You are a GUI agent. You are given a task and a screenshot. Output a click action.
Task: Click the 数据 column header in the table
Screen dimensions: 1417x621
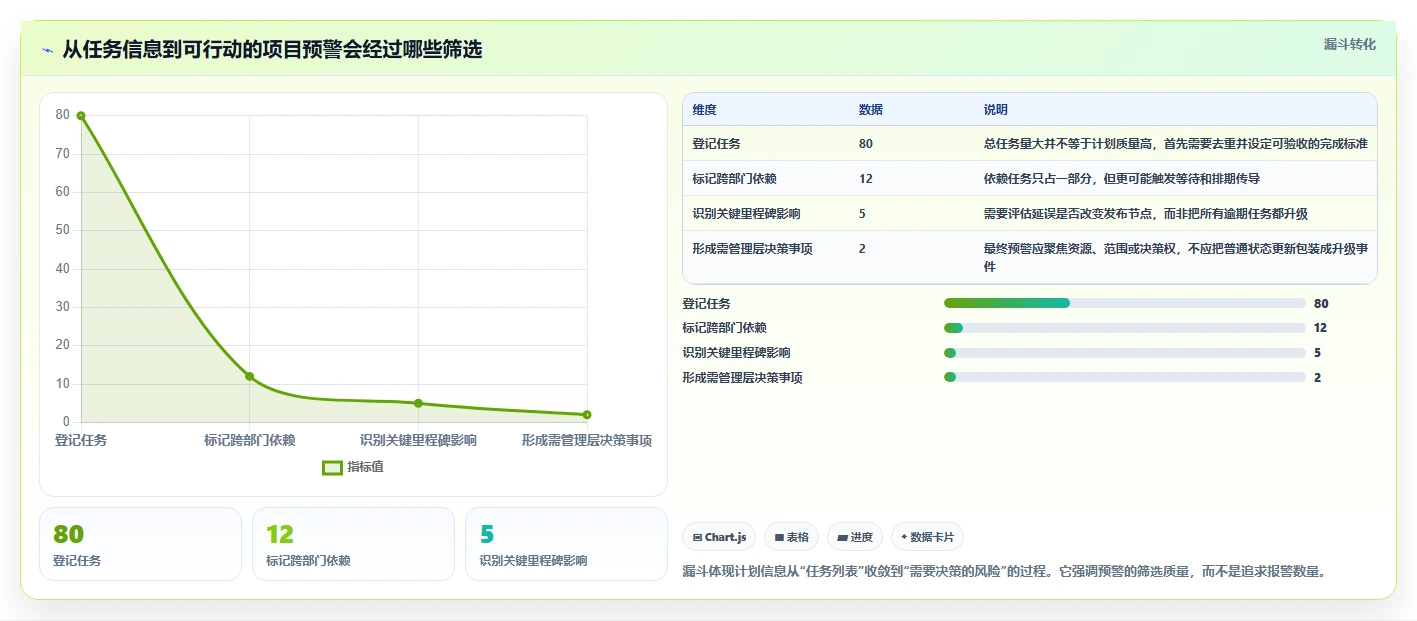tap(870, 110)
